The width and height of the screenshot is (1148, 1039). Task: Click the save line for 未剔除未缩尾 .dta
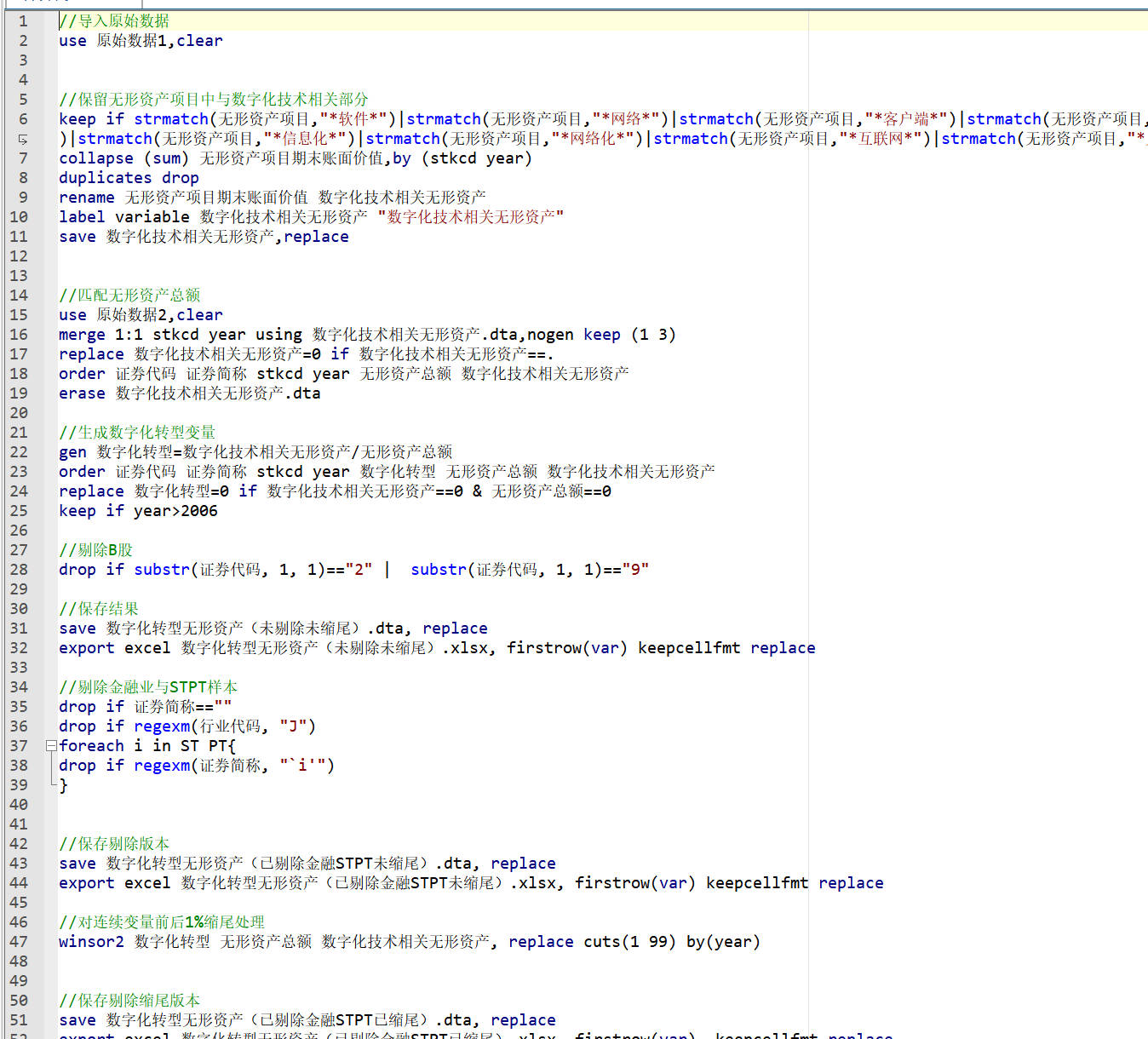click(273, 628)
